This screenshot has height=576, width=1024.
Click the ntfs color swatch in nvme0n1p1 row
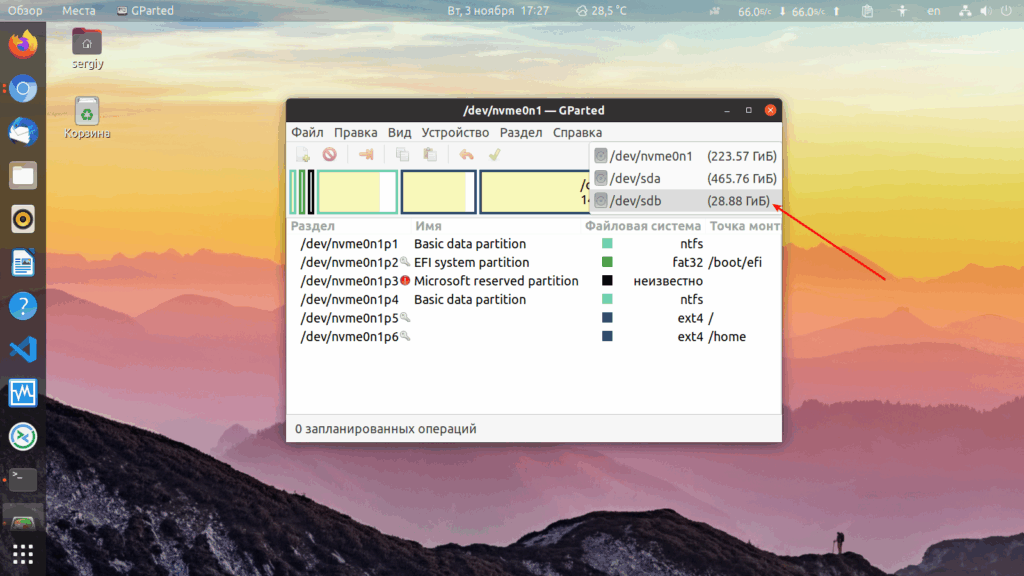click(607, 244)
